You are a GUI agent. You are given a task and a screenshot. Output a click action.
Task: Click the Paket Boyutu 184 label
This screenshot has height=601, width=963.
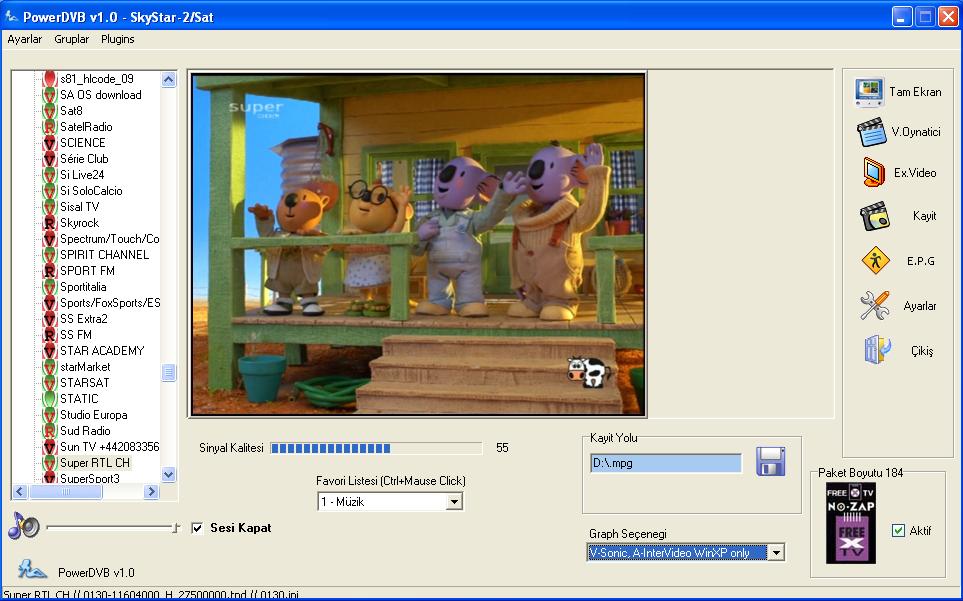click(860, 473)
